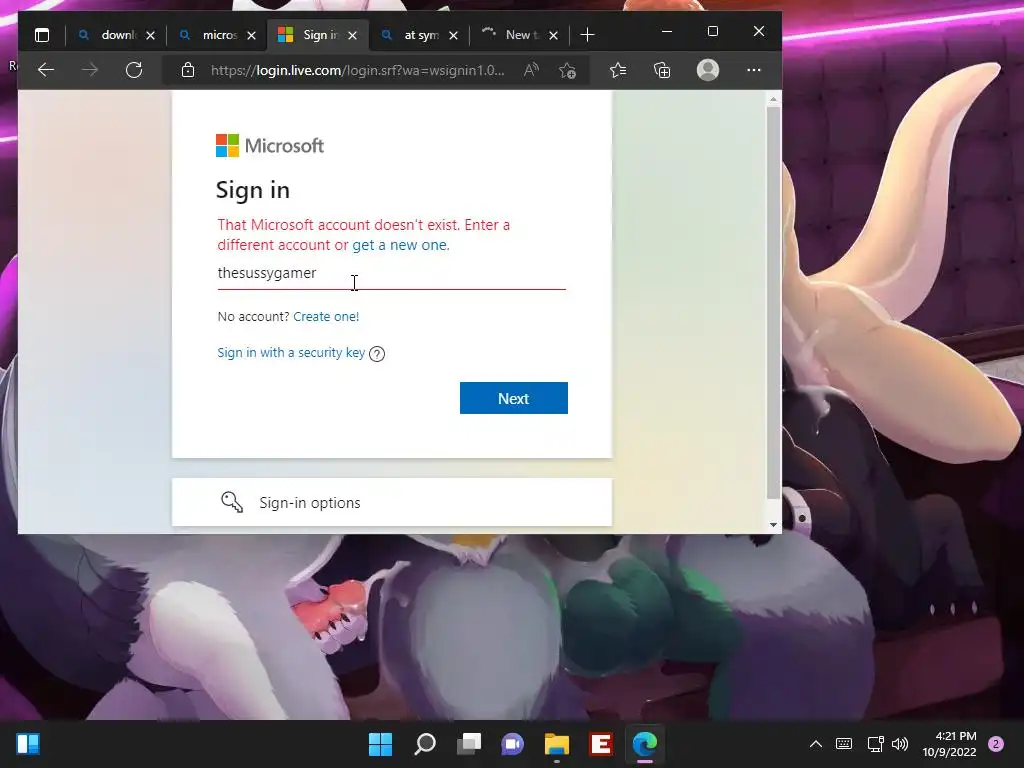
Task: Close the Sign in tab
Action: pos(353,35)
